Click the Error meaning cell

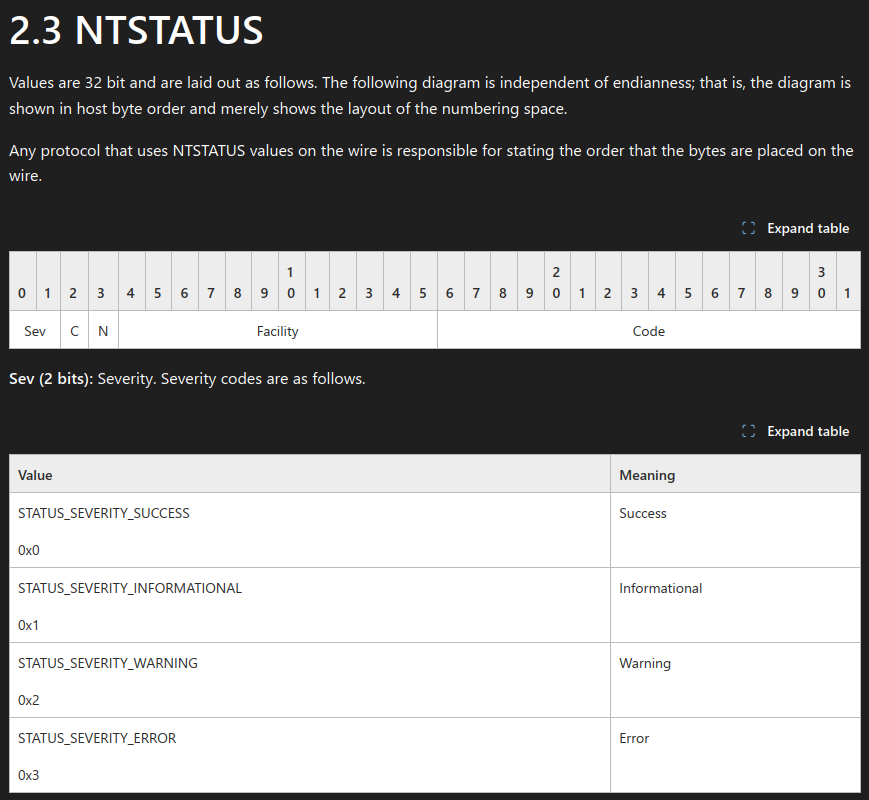coord(735,755)
